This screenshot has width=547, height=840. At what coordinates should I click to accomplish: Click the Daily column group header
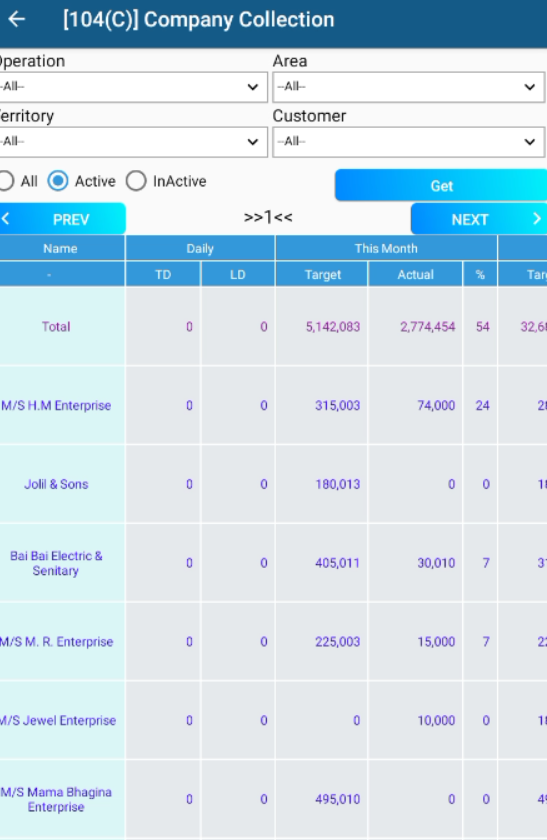(200, 249)
